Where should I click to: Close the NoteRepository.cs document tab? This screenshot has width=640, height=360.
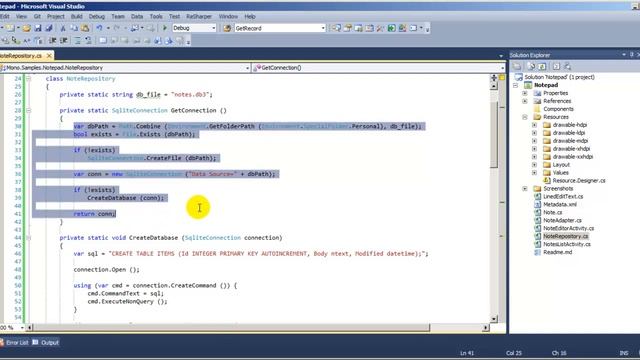point(49,55)
